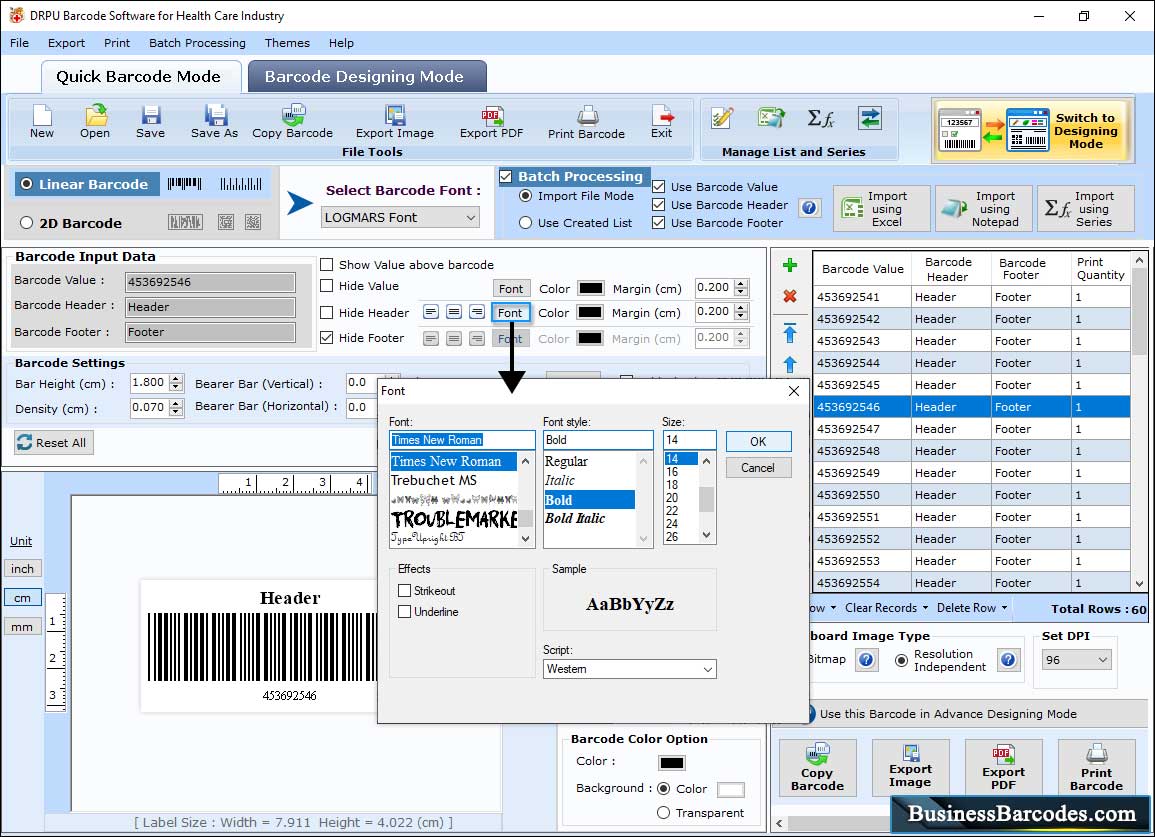The image size is (1155, 837).
Task: Select the cm unit button
Action: 22,598
